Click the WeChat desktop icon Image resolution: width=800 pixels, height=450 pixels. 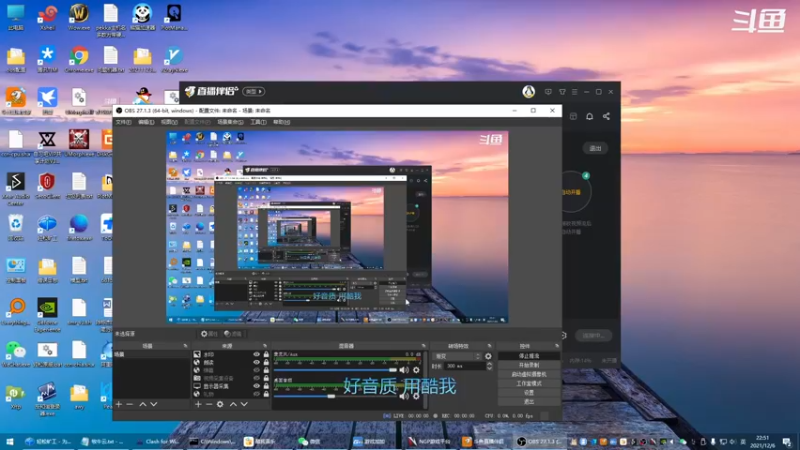point(16,354)
